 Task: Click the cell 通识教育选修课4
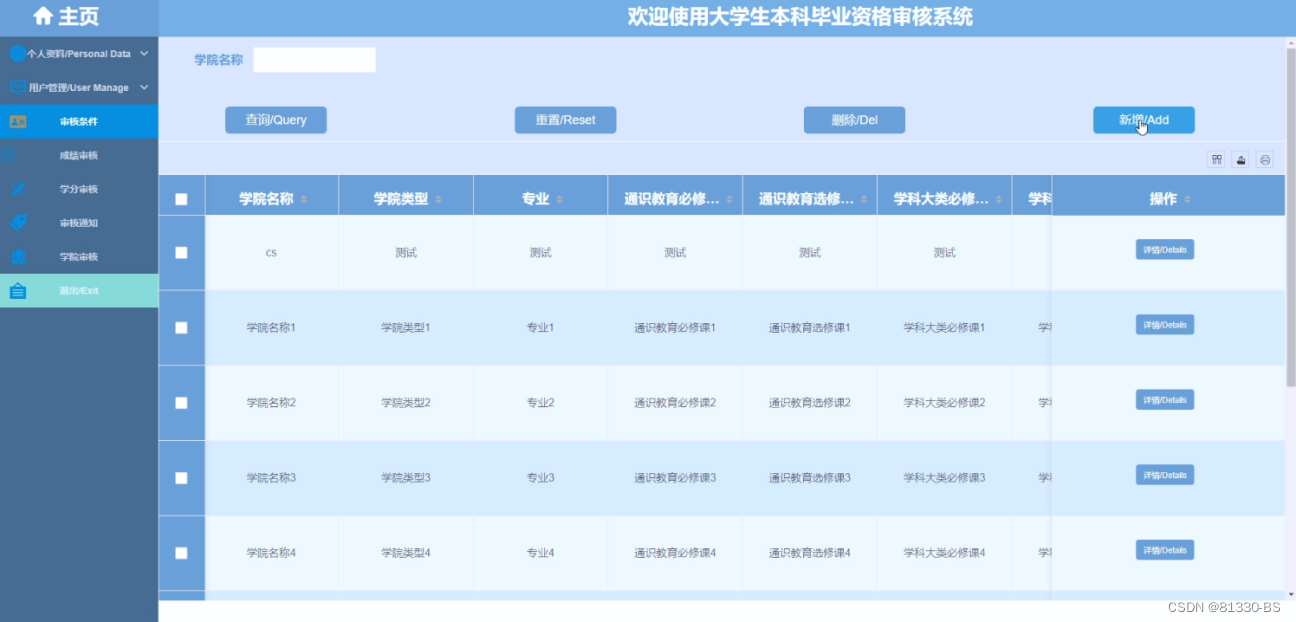click(x=810, y=553)
